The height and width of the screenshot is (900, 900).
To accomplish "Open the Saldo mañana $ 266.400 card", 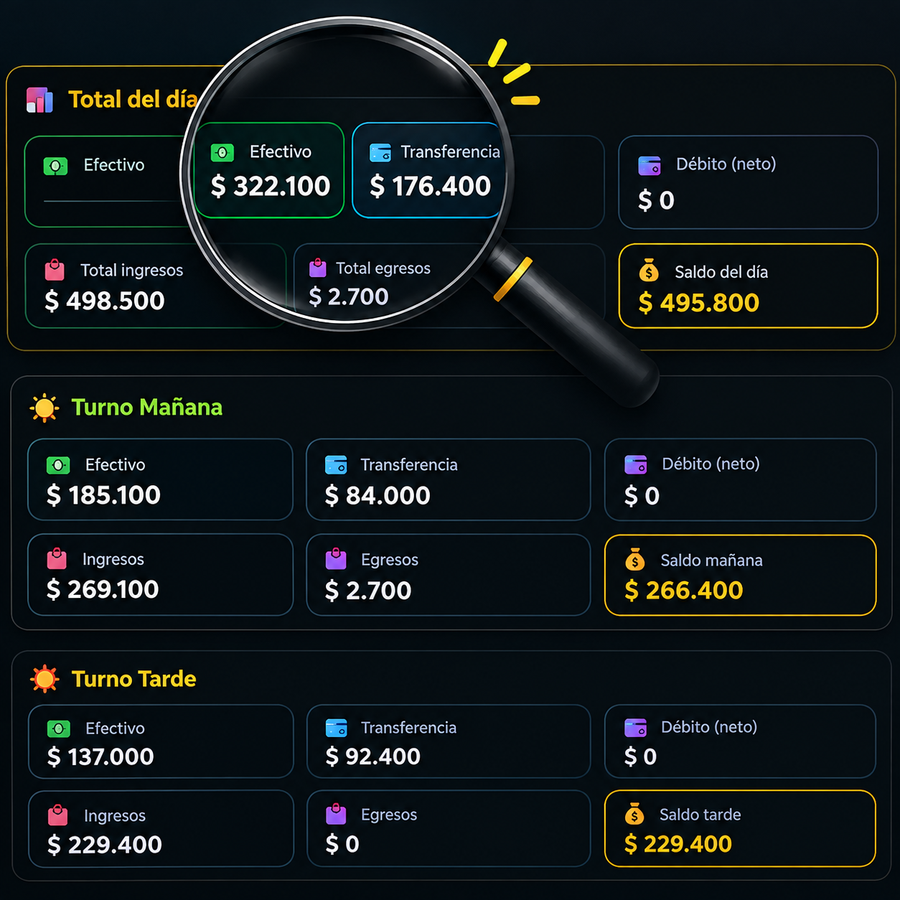I will pyautogui.click(x=740, y=575).
